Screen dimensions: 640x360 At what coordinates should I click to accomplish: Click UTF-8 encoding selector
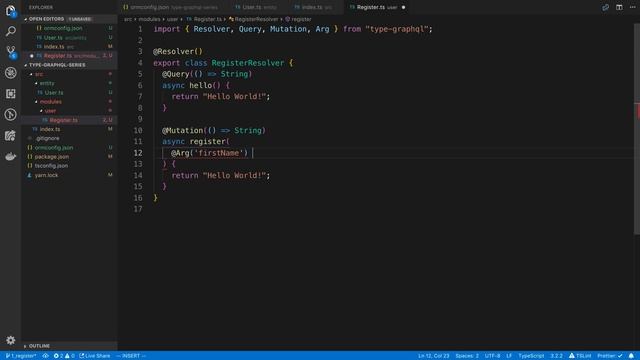[x=492, y=356]
